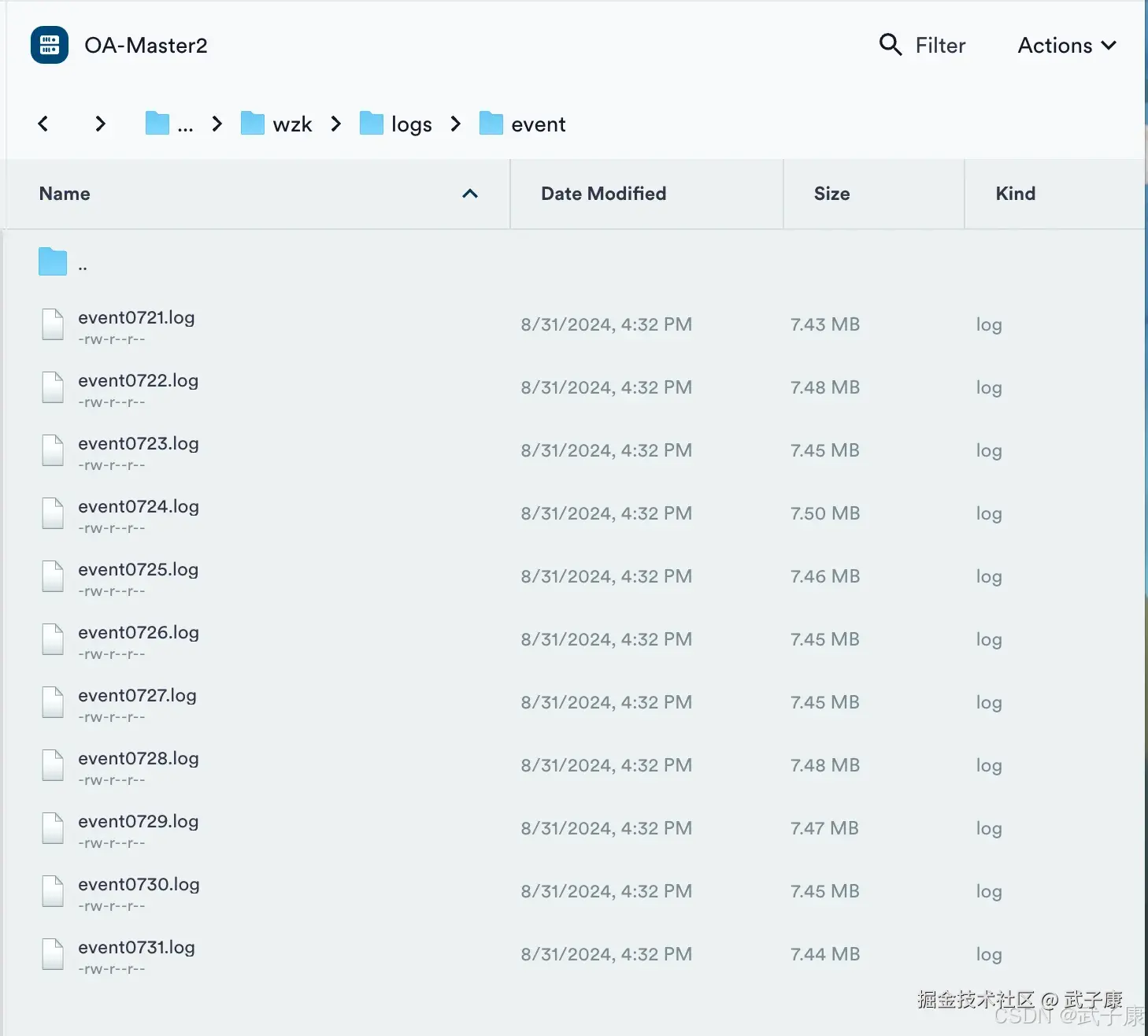This screenshot has width=1148, height=1036.
Task: Click the permissions text under event0726.log
Action: [112, 654]
